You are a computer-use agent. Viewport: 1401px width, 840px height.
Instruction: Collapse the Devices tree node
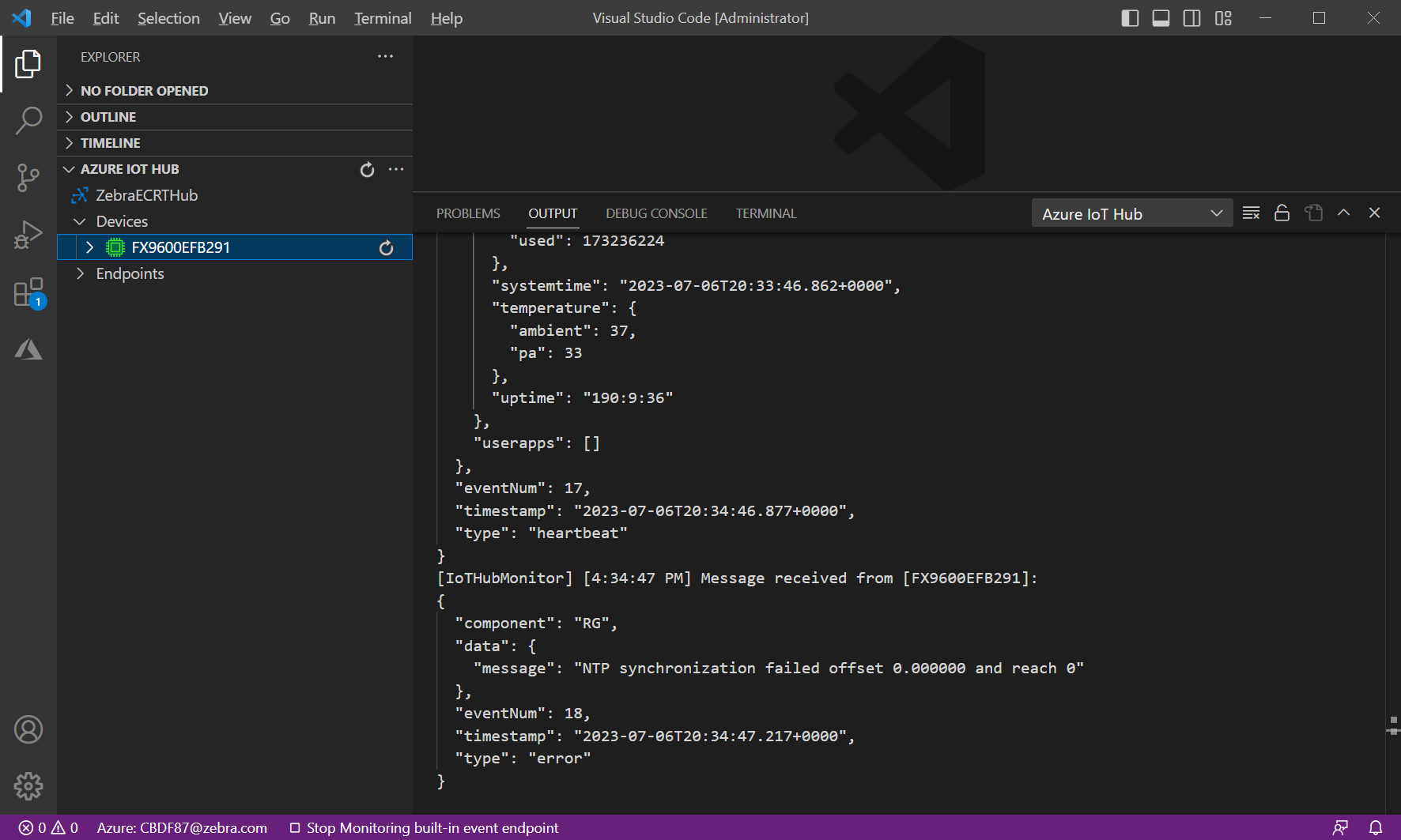[x=79, y=221]
